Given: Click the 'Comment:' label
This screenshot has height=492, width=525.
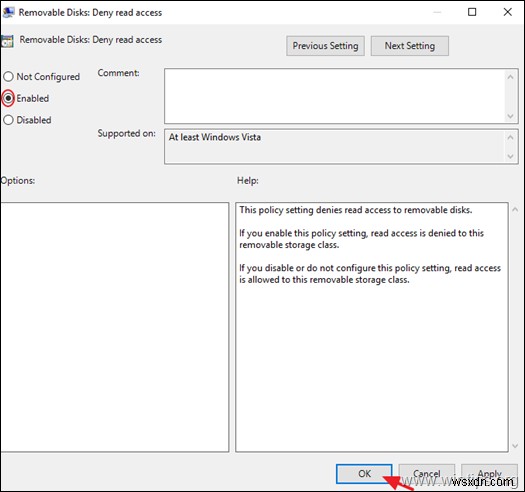Looking at the screenshot, I should (119, 73).
